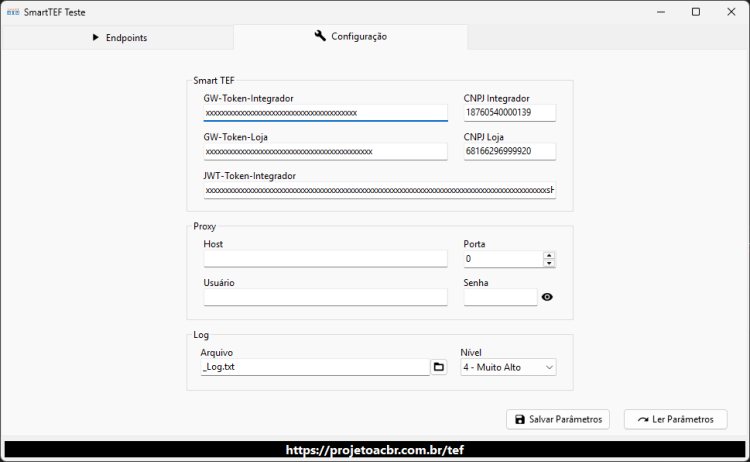Click the Salvar Parâmetros button
The width and height of the screenshot is (750, 462).
point(558,419)
